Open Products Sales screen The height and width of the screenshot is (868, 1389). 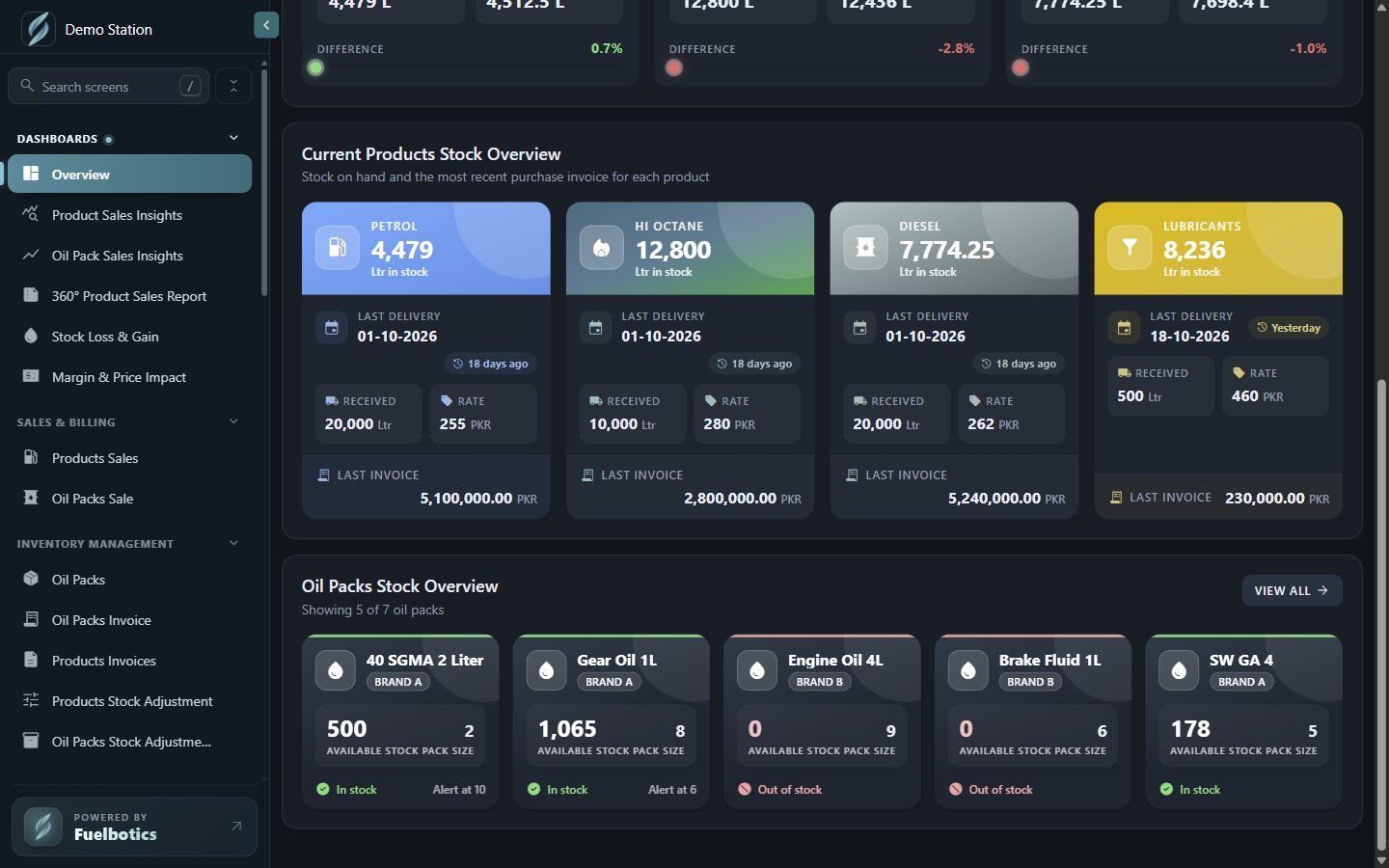(x=129, y=457)
